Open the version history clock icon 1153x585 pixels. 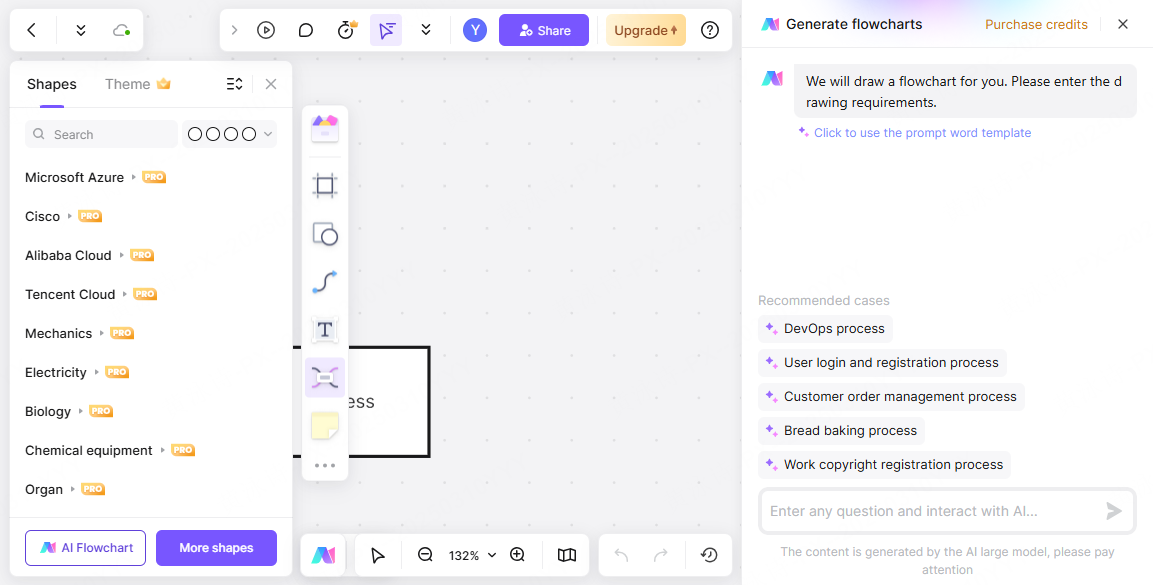709,555
